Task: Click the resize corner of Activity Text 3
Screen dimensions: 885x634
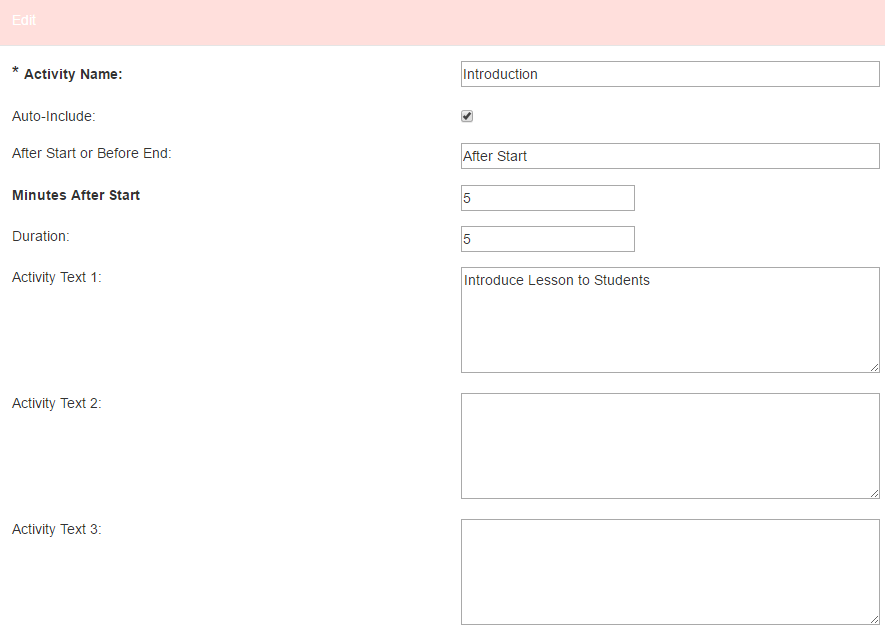Action: tap(874, 619)
